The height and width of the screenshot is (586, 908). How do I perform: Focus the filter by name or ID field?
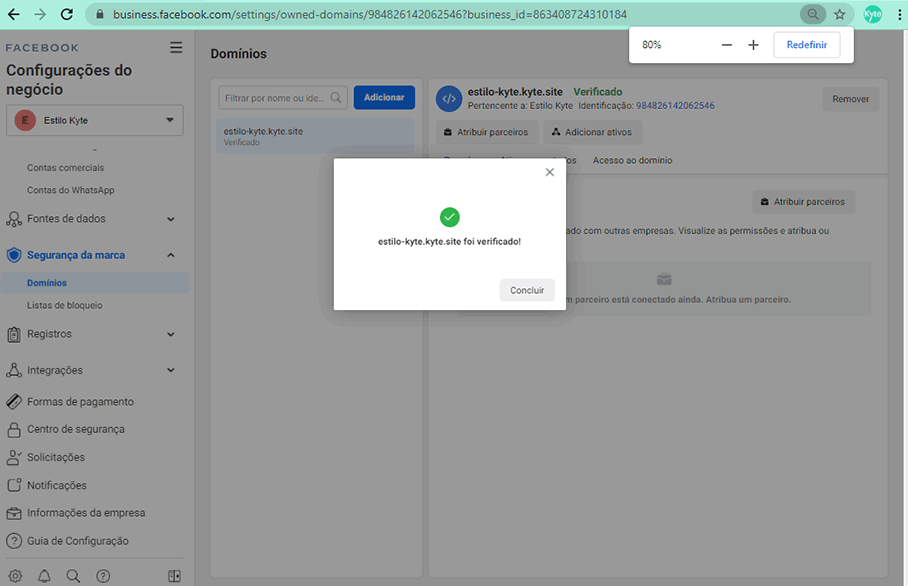283,98
